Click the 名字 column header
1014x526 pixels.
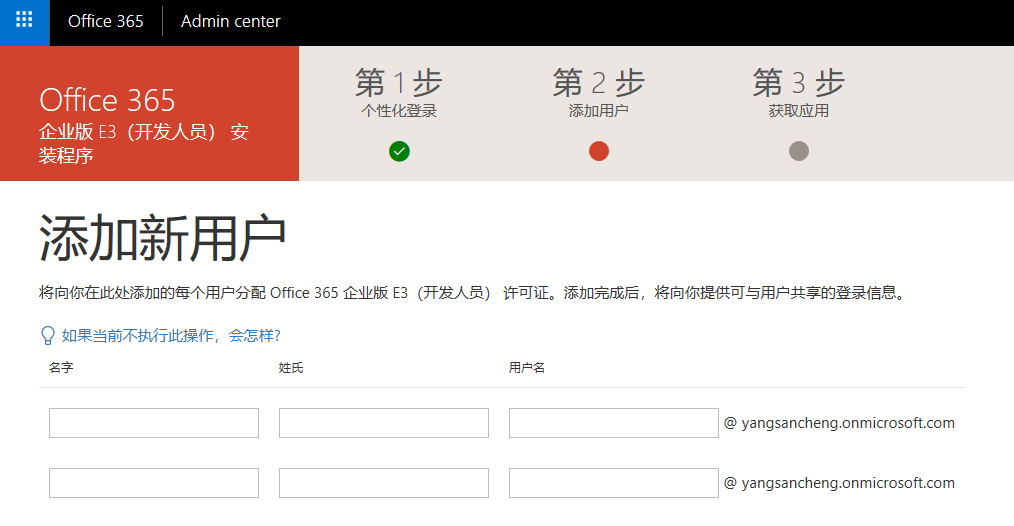[x=61, y=367]
